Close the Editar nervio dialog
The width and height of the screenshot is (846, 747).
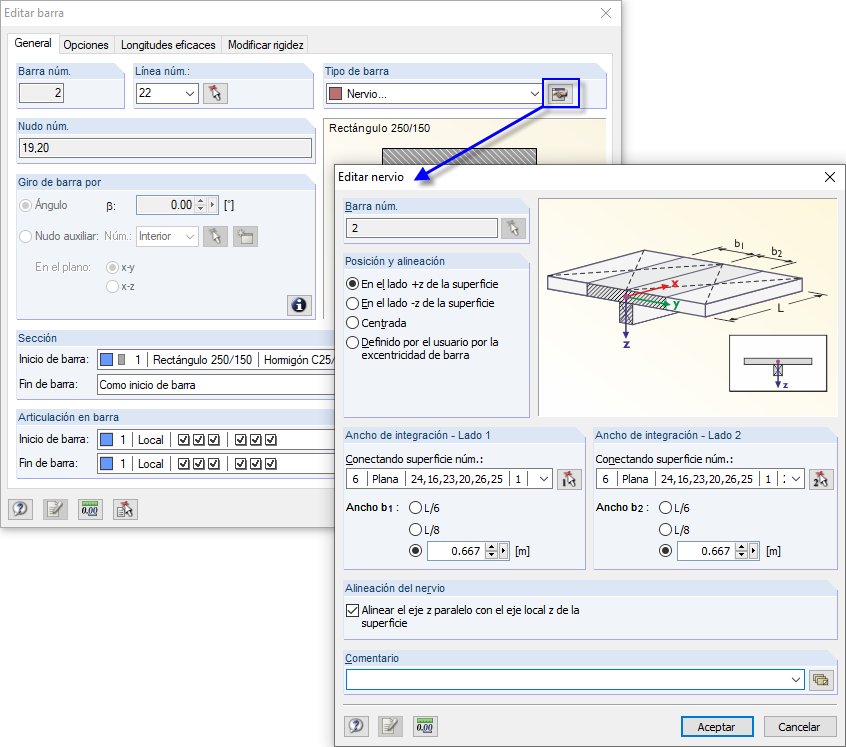pos(830,177)
